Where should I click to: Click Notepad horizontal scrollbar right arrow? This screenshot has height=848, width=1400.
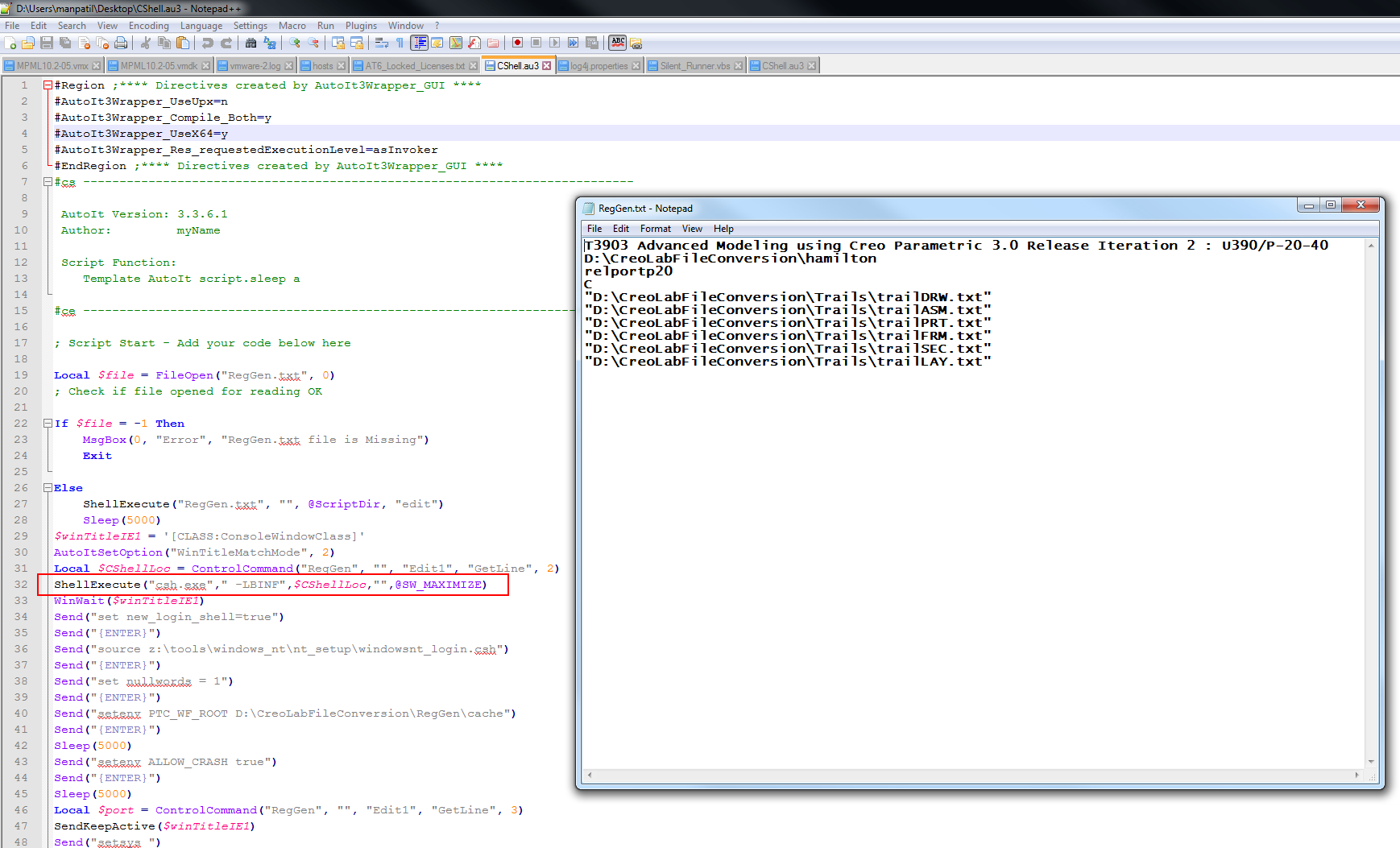[1357, 775]
